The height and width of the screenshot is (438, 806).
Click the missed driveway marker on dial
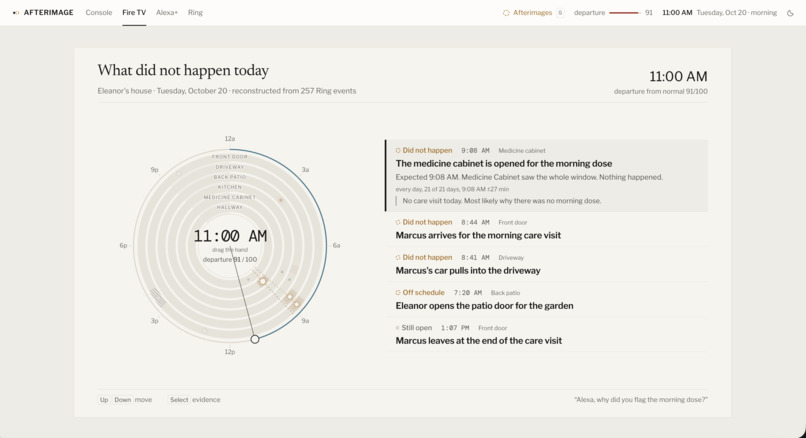point(290,297)
